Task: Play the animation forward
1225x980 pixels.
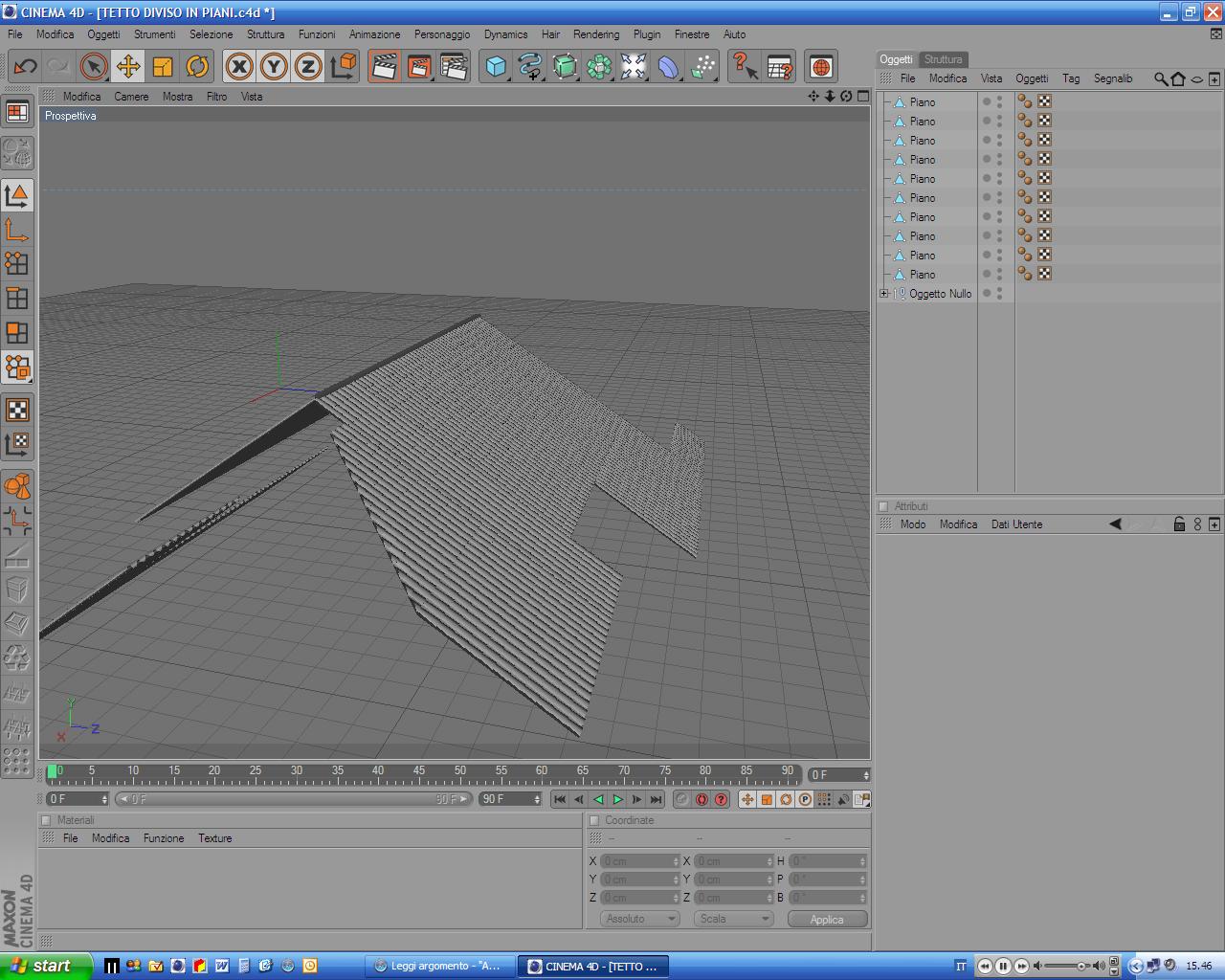Action: (x=617, y=799)
